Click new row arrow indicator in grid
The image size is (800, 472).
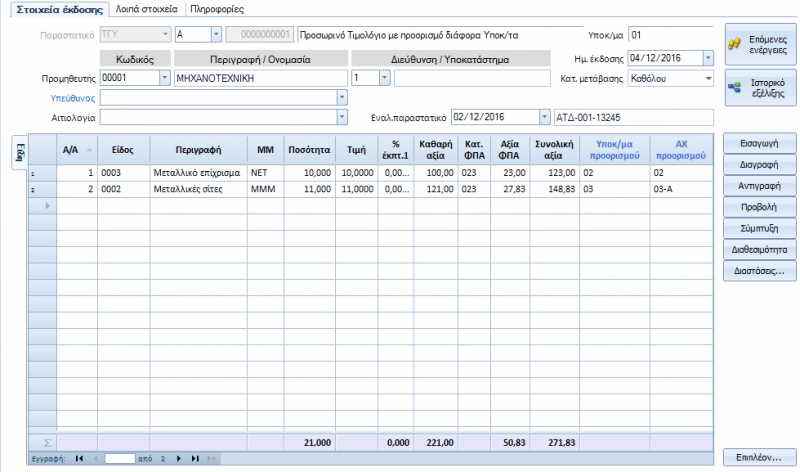point(47,206)
